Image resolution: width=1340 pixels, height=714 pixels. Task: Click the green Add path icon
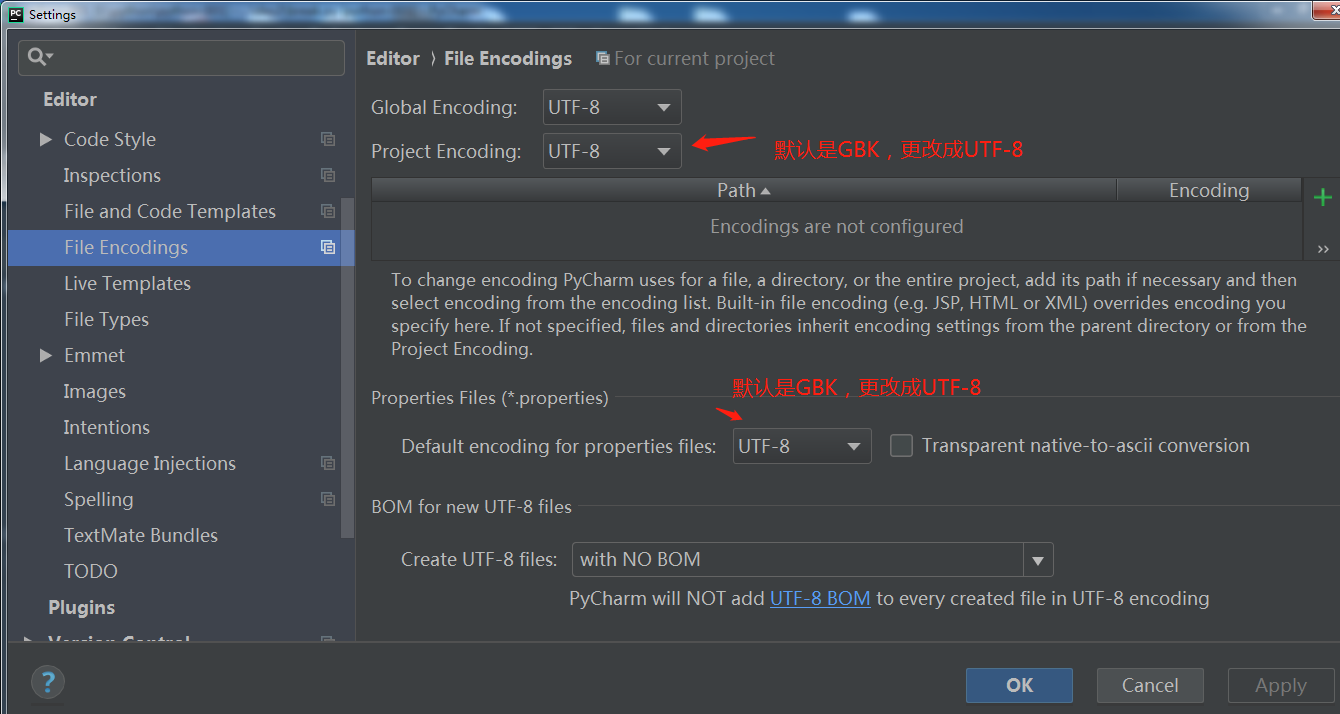pos(1322,196)
